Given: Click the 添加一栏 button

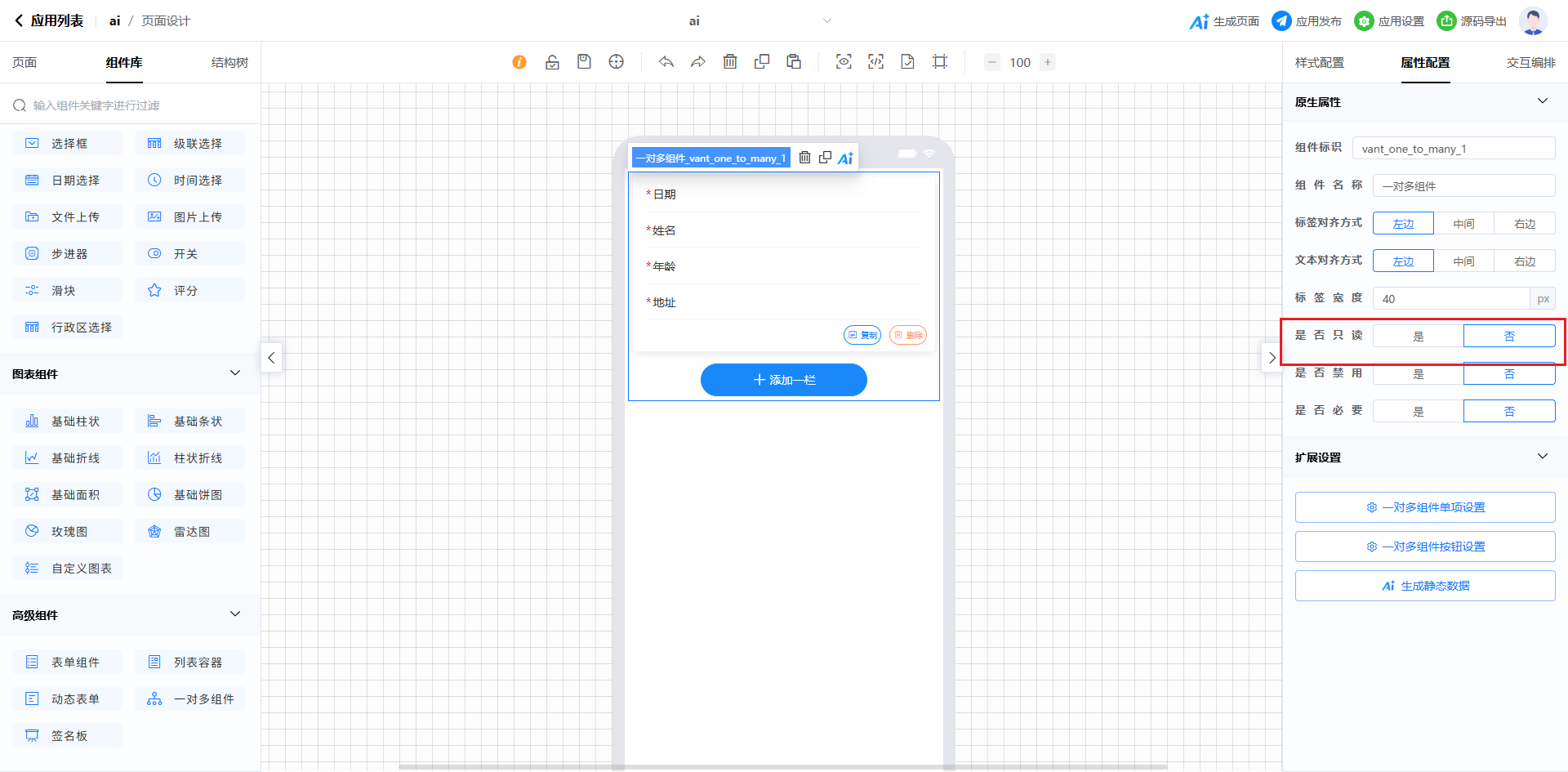Looking at the screenshot, I should (783, 380).
